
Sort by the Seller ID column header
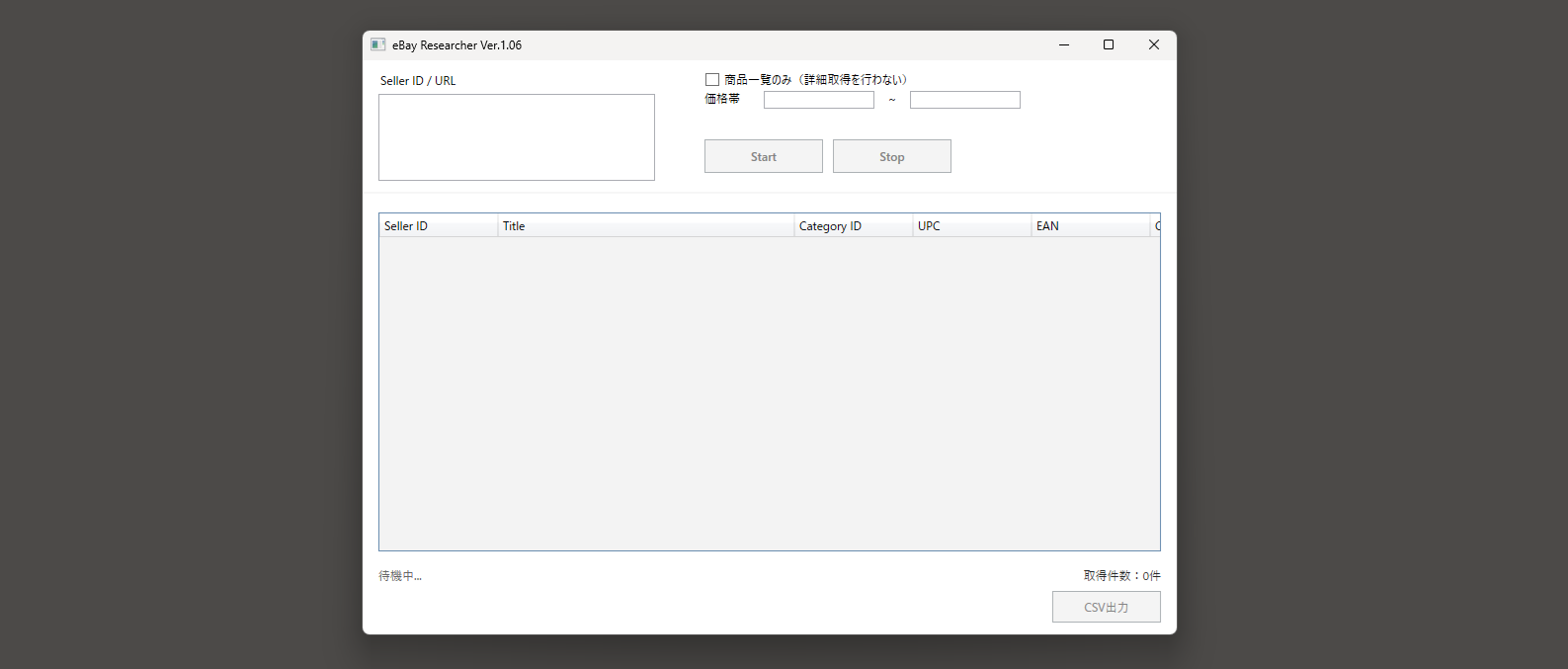tap(439, 226)
